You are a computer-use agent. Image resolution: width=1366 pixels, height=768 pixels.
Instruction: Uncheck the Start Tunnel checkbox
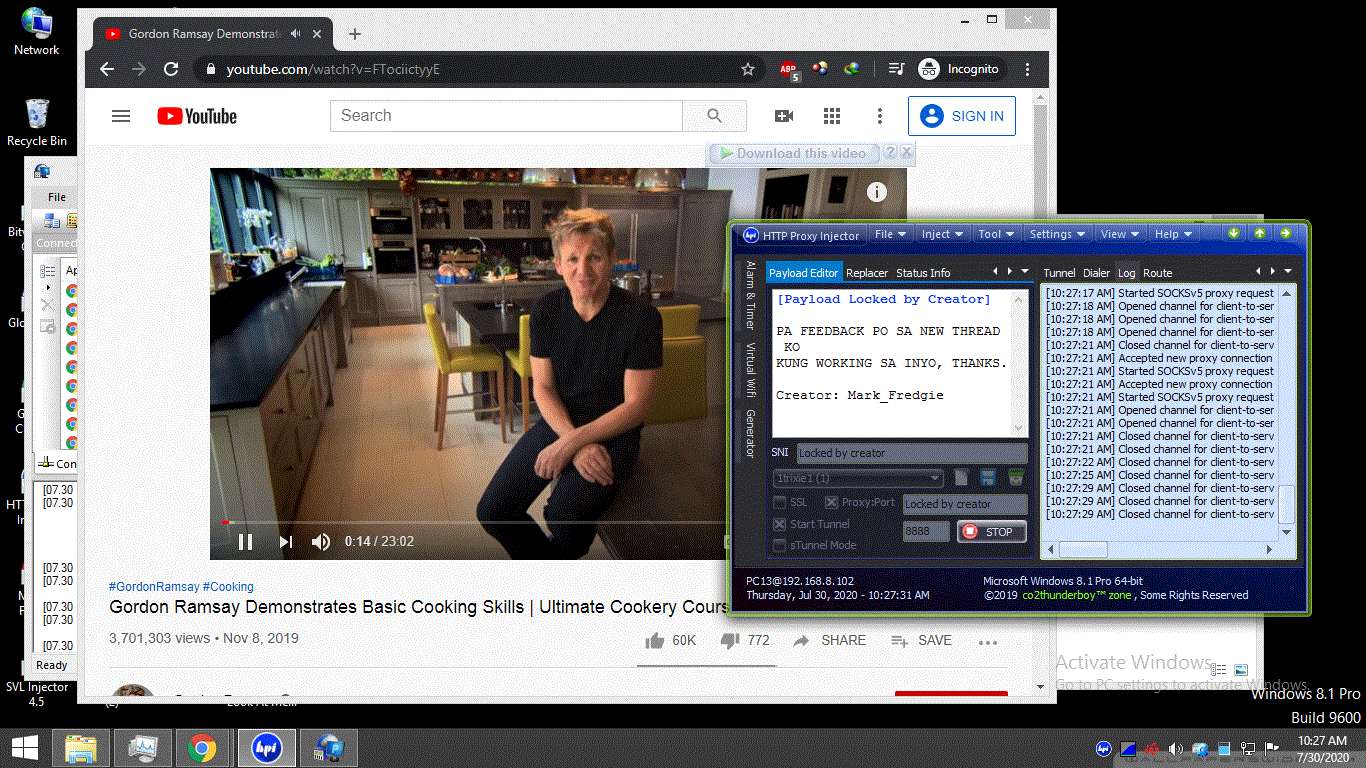[780, 524]
